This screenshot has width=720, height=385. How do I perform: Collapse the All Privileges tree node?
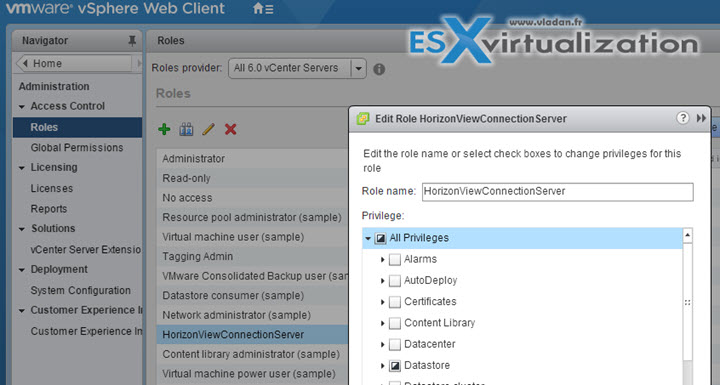[368, 238]
